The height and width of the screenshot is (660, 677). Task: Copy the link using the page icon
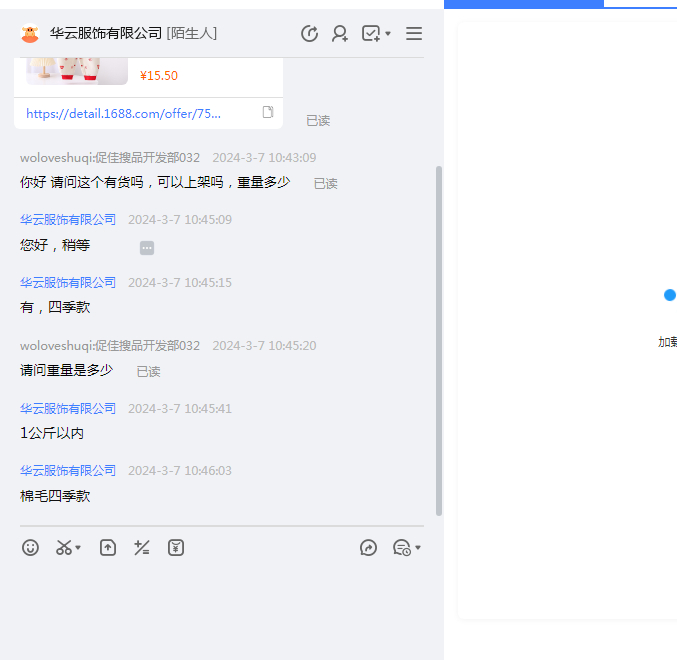[x=268, y=112]
